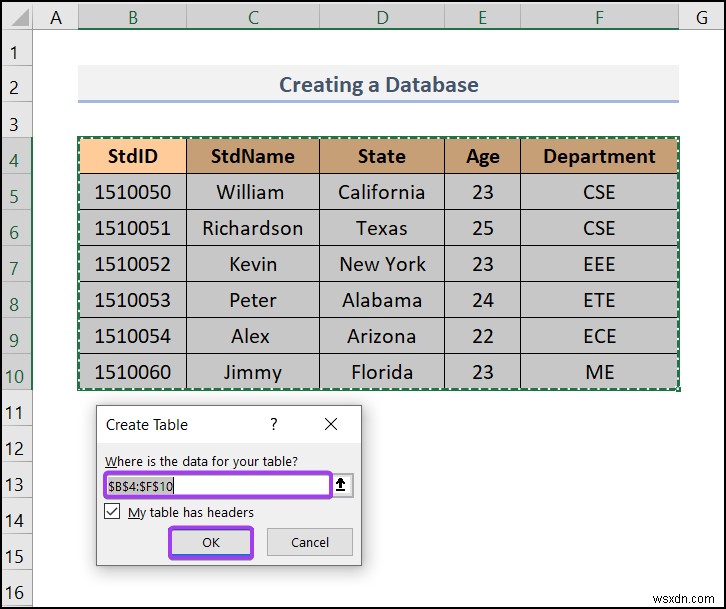Select row 4 header
This screenshot has height=609, width=726.
coord(17,156)
